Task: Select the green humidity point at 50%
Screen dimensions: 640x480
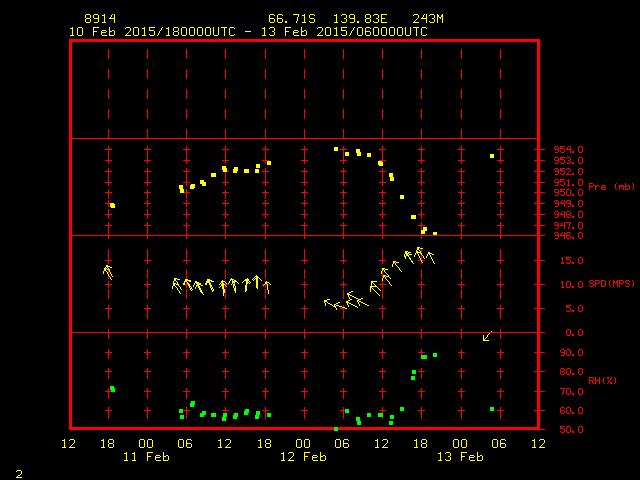Action: (336, 429)
